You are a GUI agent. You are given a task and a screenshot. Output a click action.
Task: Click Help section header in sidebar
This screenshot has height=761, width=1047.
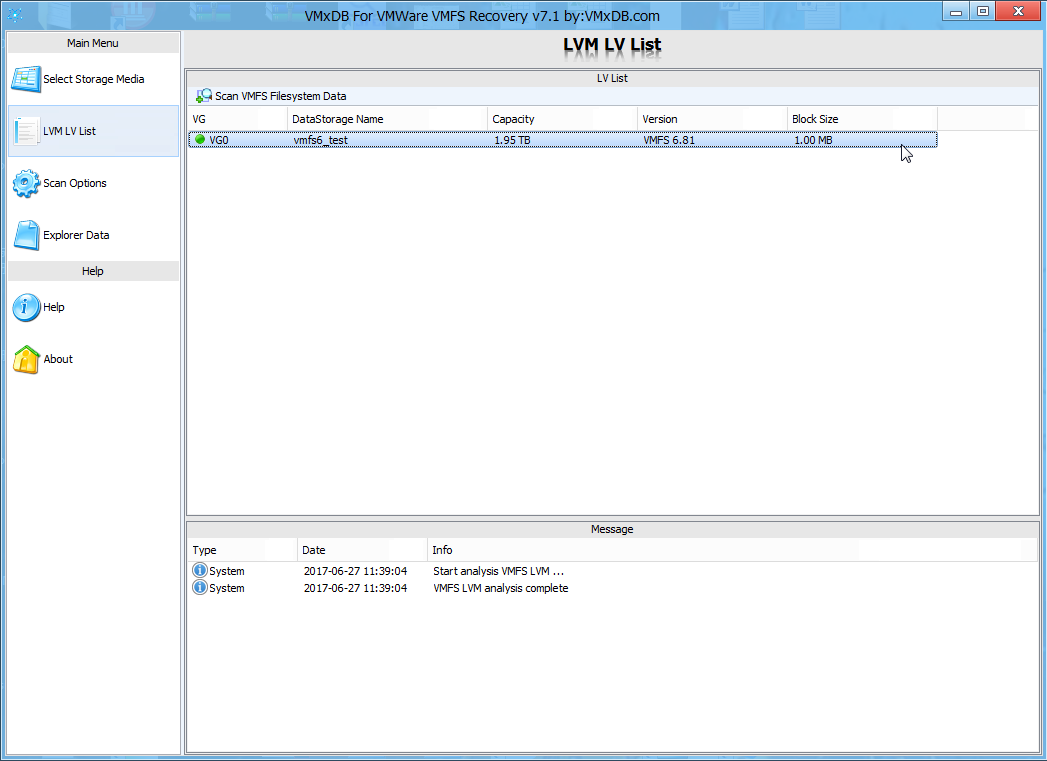point(93,271)
